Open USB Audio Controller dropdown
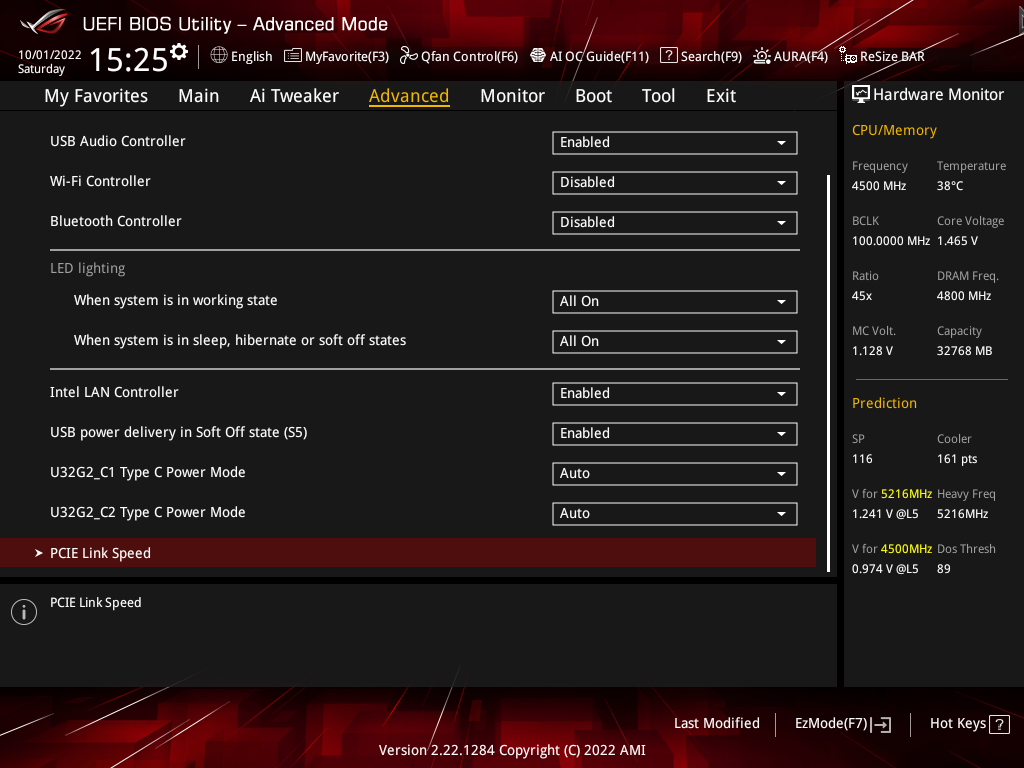This screenshot has height=768, width=1024. pyautogui.click(x=674, y=143)
